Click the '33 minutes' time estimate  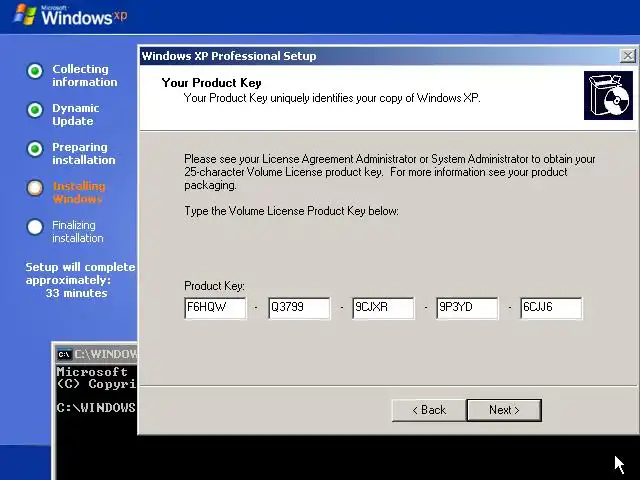(76, 293)
